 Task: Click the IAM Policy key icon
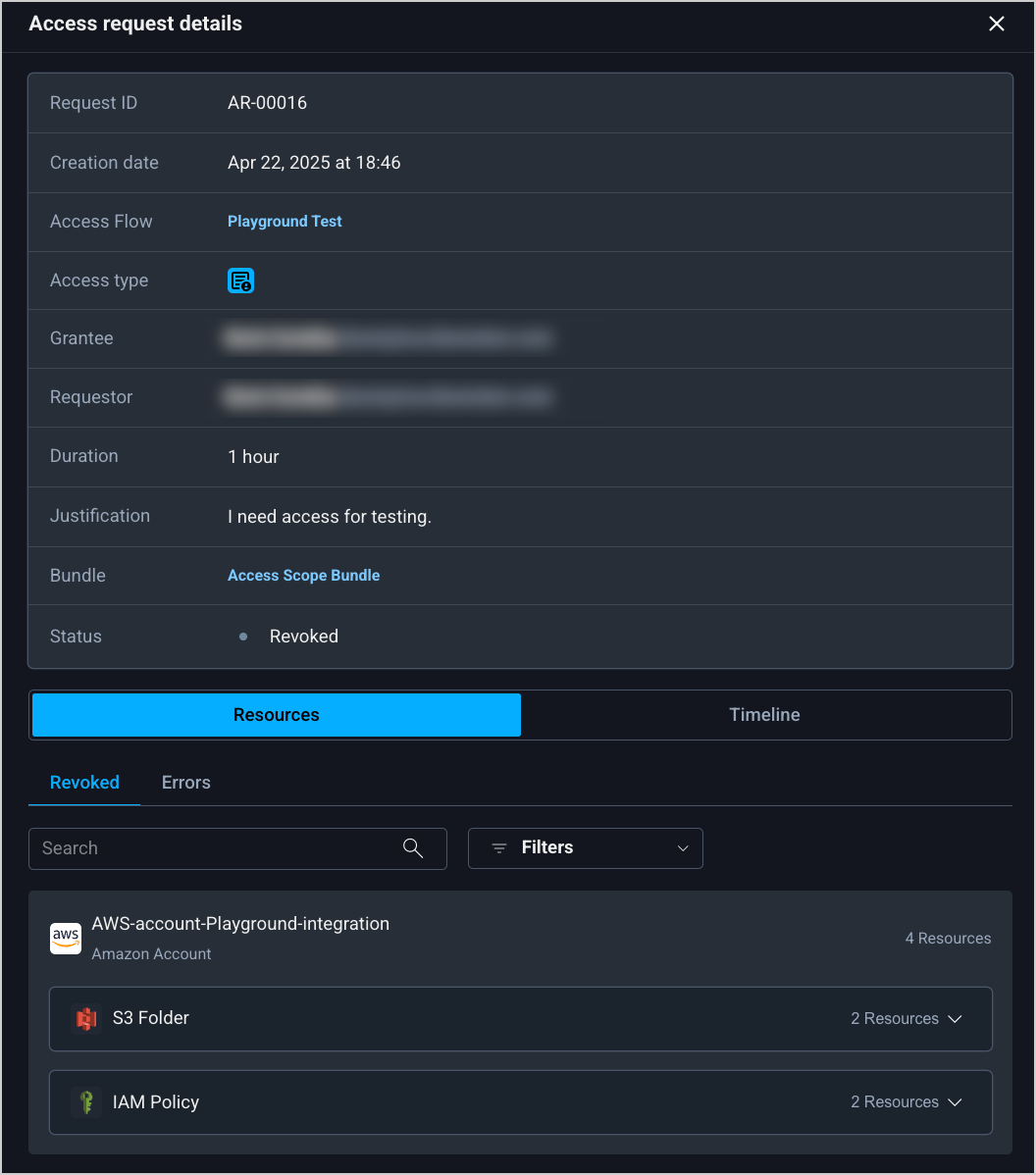pyautogui.click(x=86, y=1102)
